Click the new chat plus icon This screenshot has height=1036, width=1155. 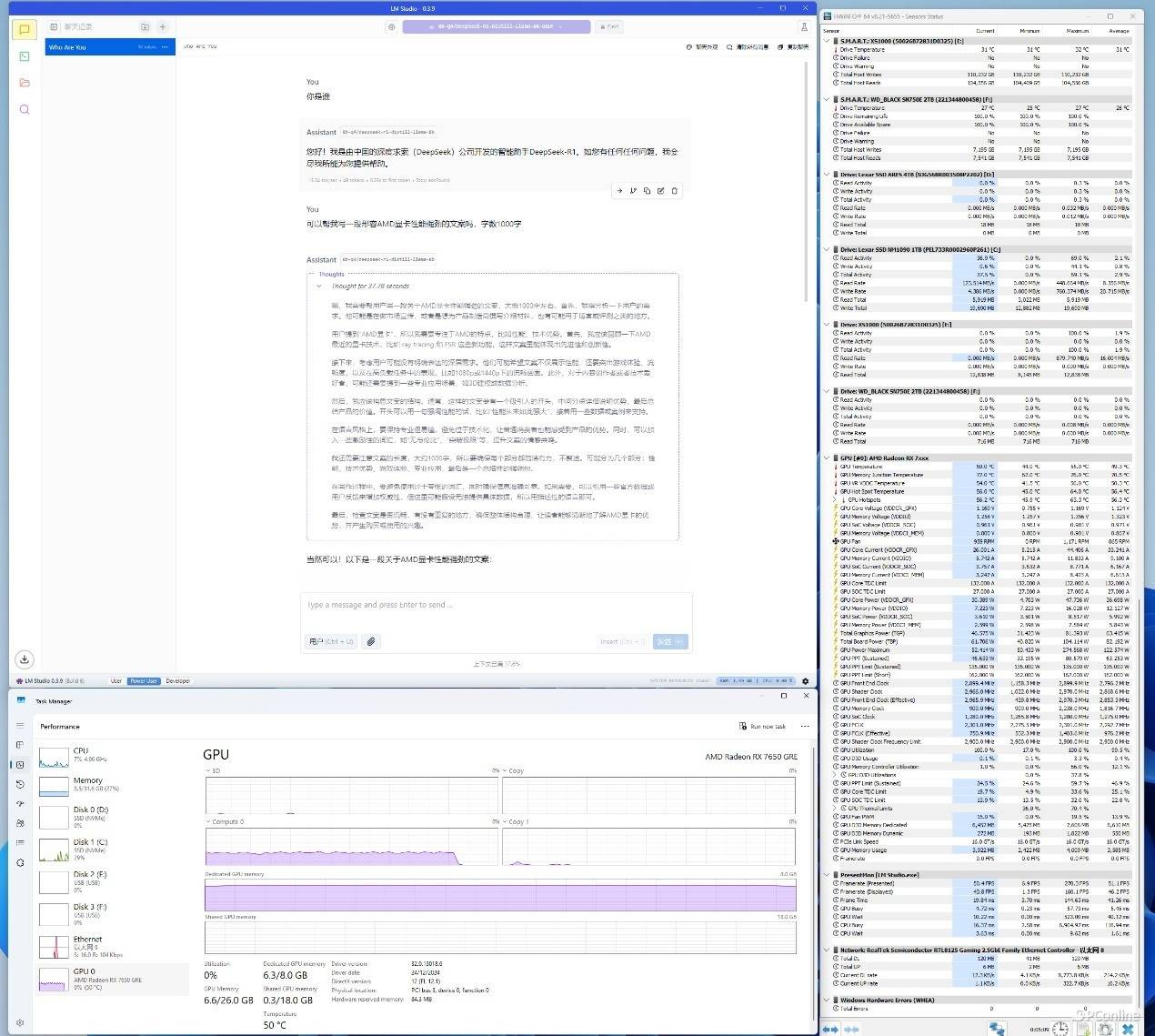[163, 27]
